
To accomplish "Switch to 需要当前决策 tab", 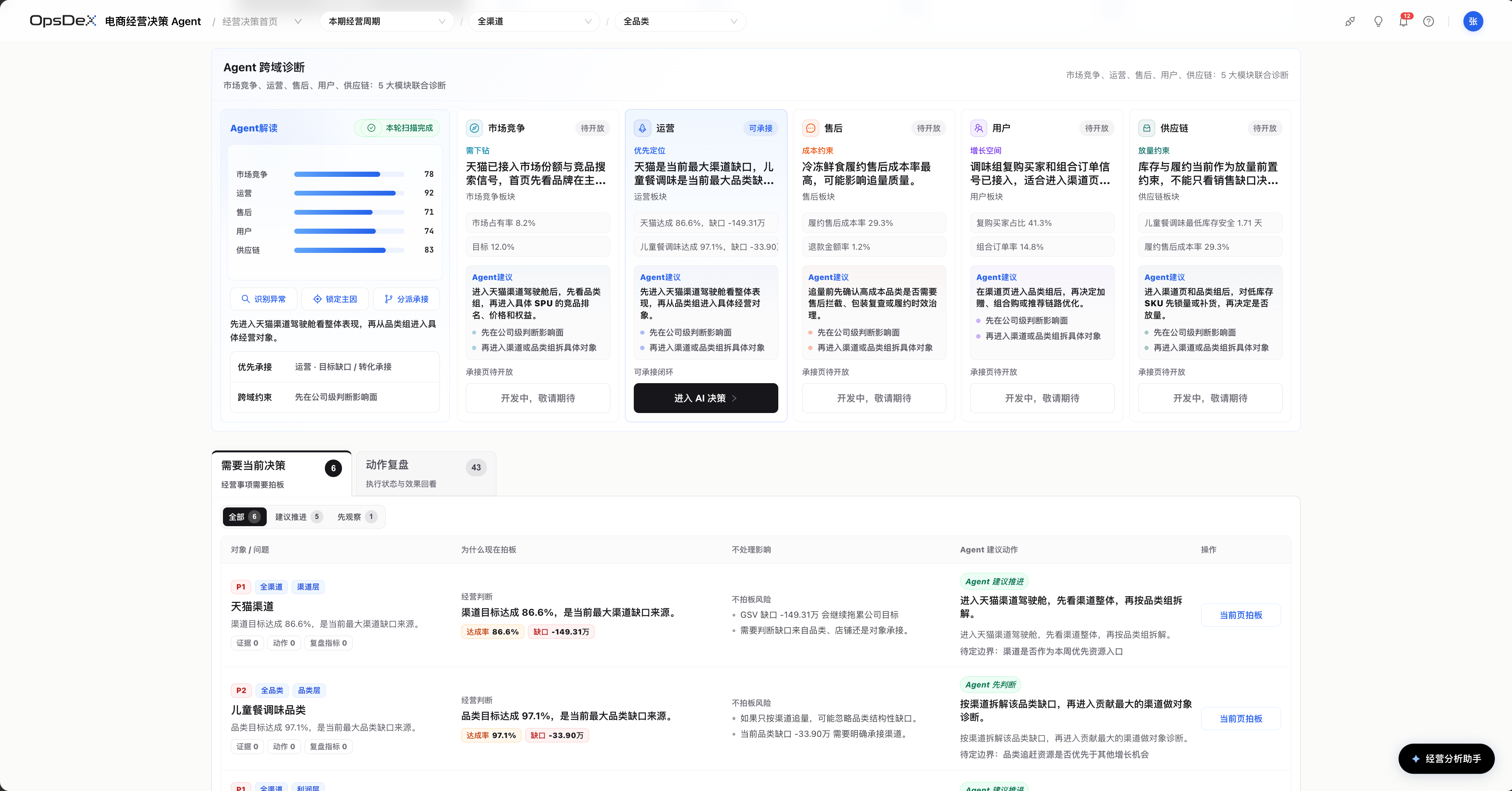I will click(282, 474).
